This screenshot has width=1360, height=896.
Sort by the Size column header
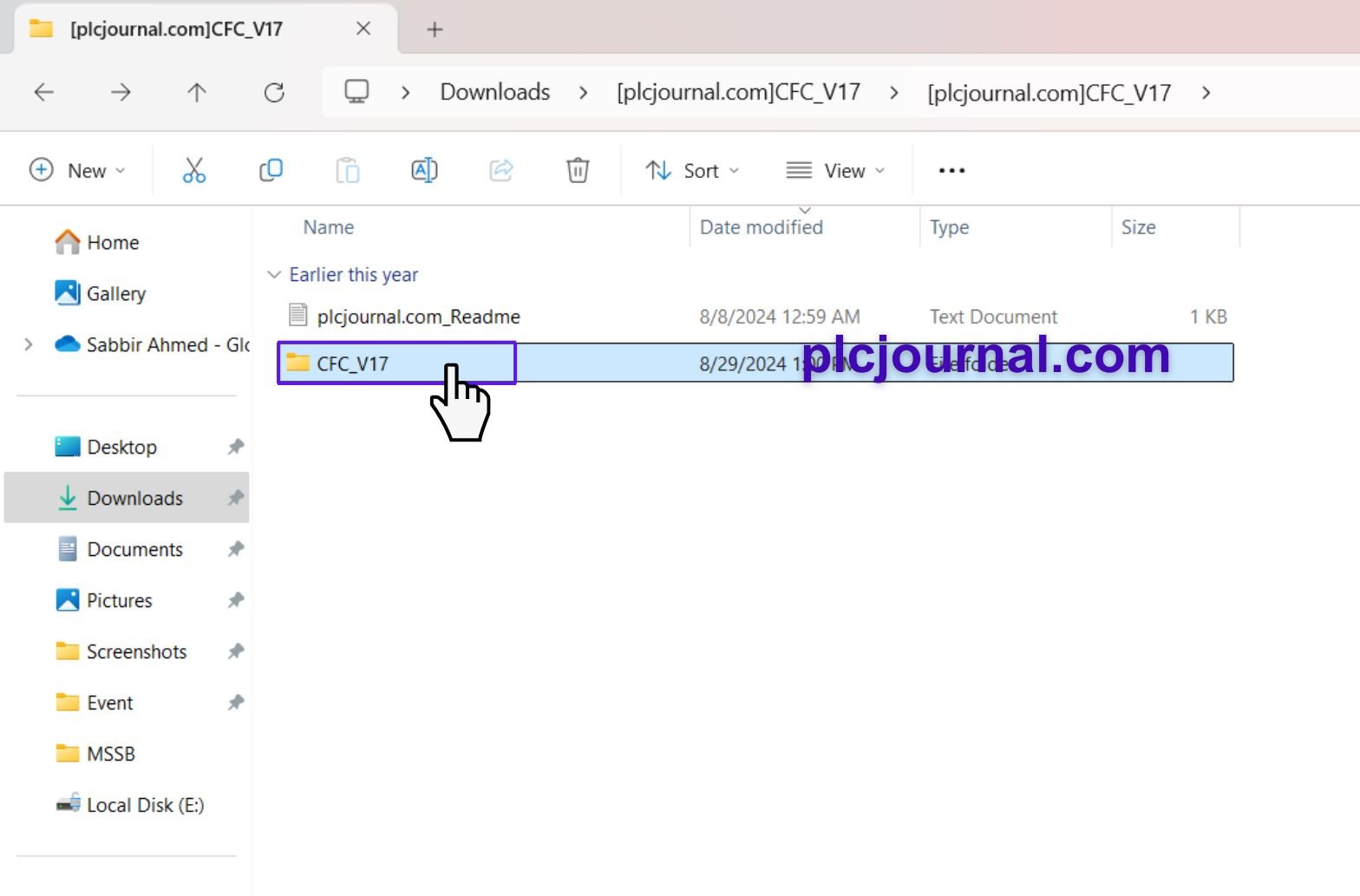pyautogui.click(x=1138, y=227)
